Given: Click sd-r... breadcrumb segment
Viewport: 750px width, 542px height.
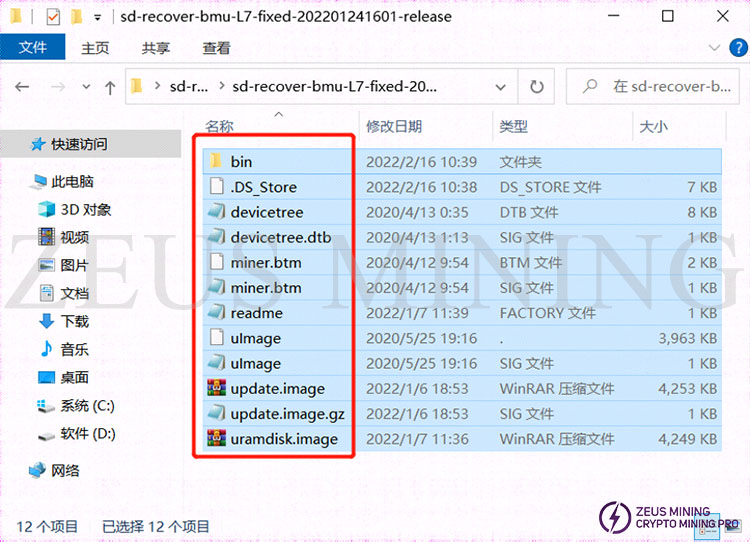Looking at the screenshot, I should 189,87.
